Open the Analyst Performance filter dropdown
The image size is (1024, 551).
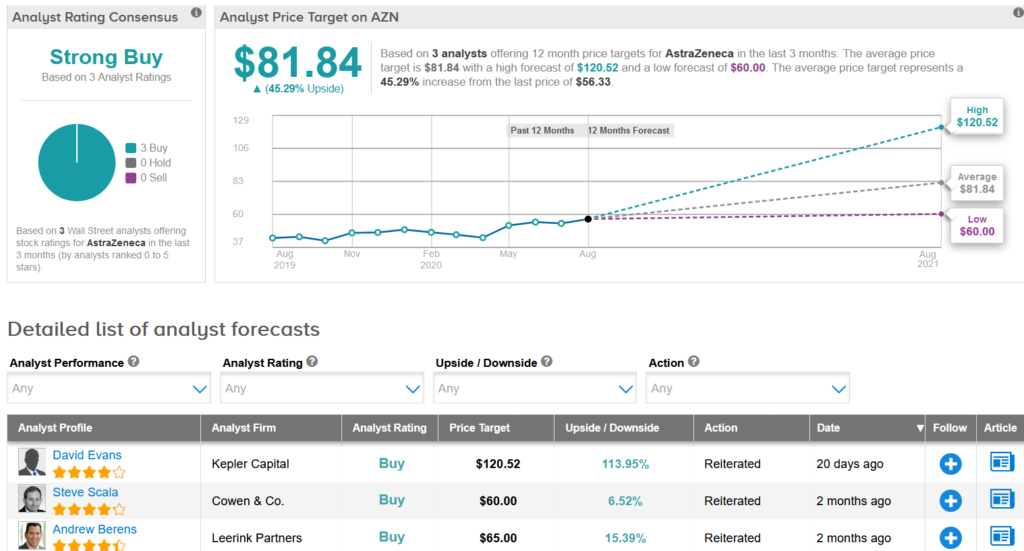(x=109, y=388)
